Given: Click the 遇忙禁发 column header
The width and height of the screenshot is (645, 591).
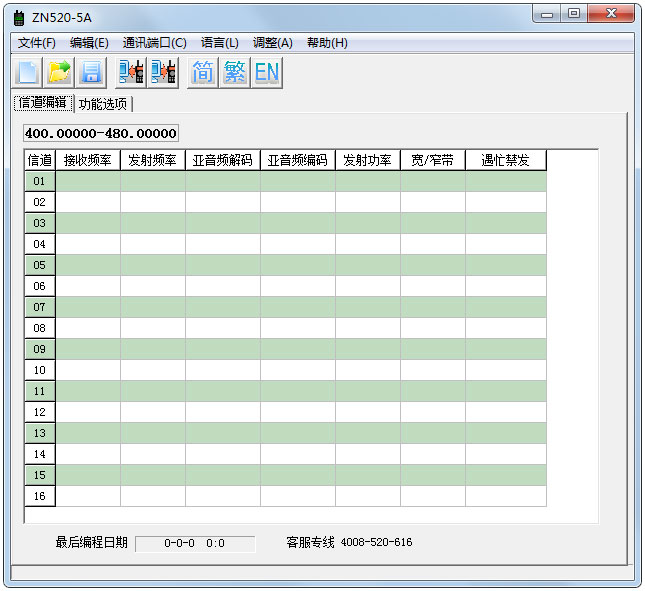Looking at the screenshot, I should coord(506,160).
